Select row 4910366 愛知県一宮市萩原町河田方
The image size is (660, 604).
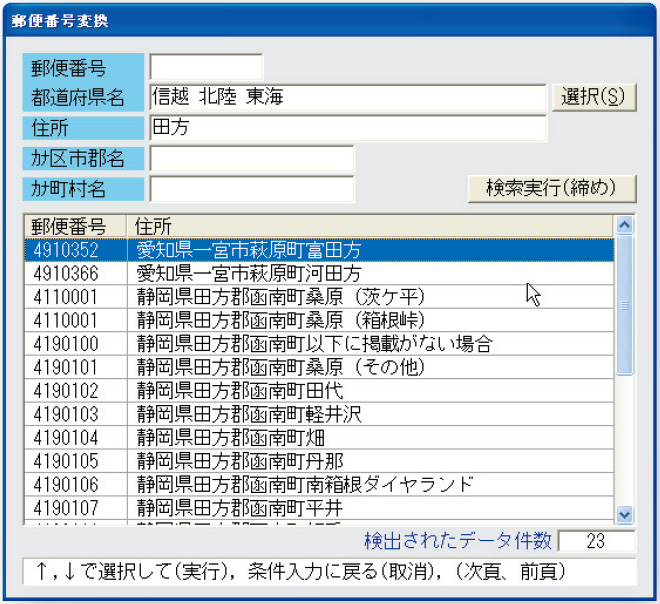point(320,273)
